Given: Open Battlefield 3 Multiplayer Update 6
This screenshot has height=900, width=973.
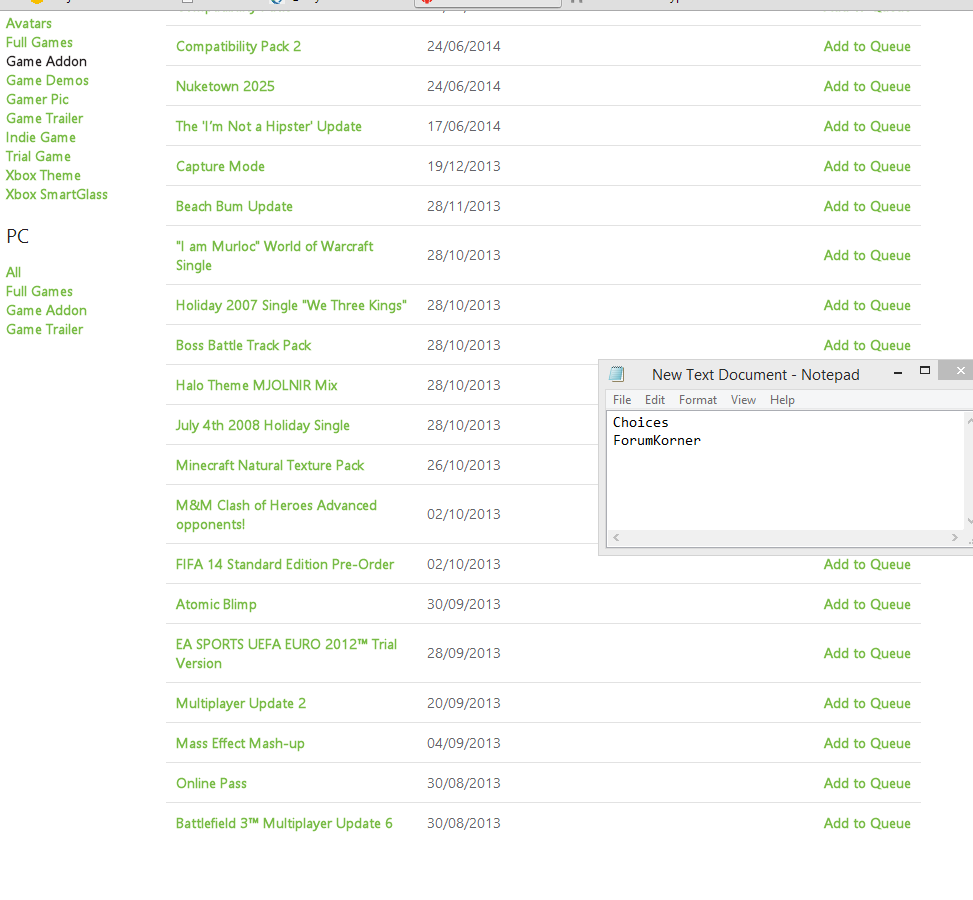Looking at the screenshot, I should 284,824.
